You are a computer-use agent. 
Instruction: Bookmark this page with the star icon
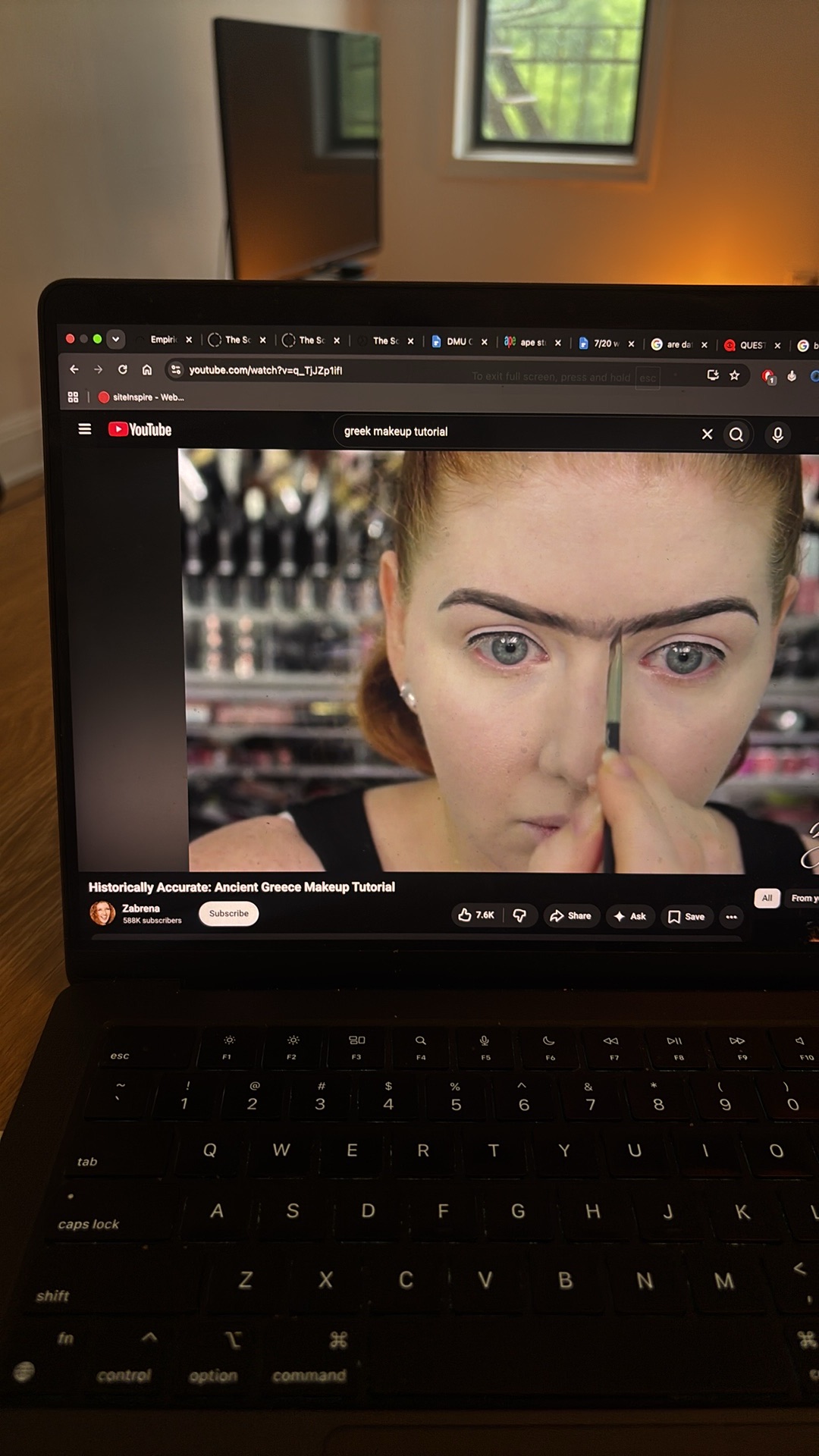point(734,375)
